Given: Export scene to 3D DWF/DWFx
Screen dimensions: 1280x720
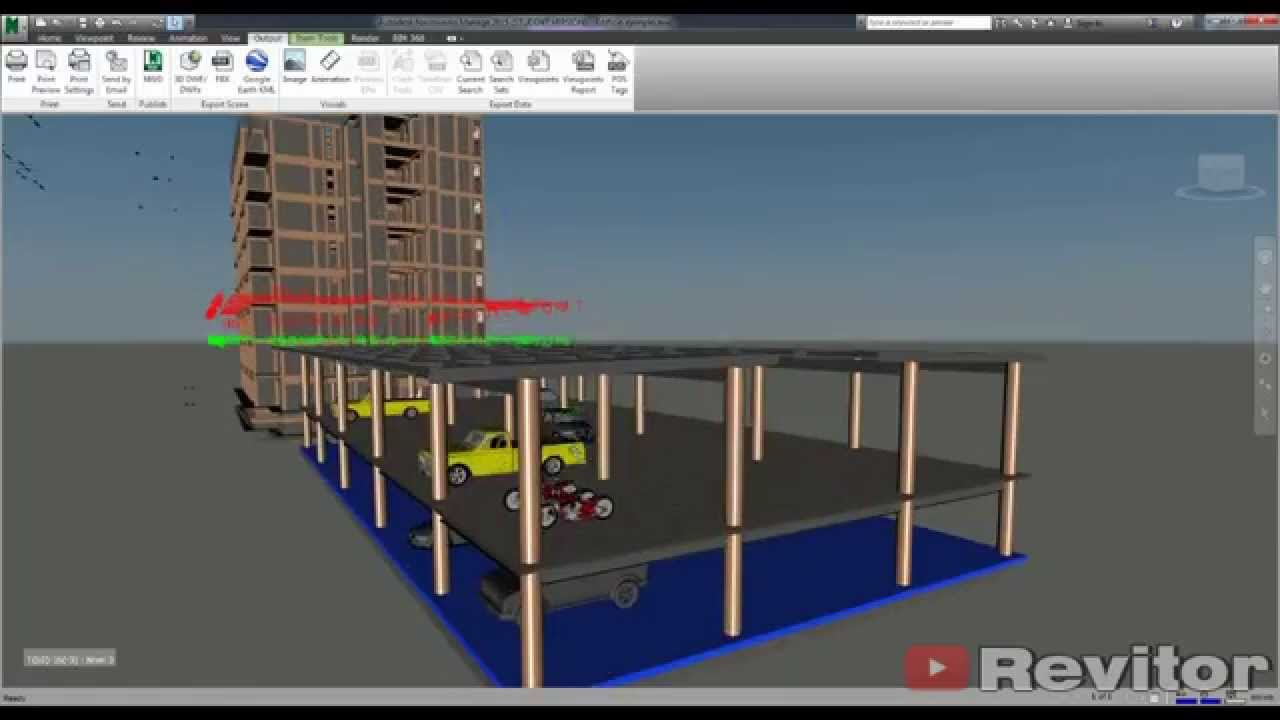Looking at the screenshot, I should click(x=190, y=72).
